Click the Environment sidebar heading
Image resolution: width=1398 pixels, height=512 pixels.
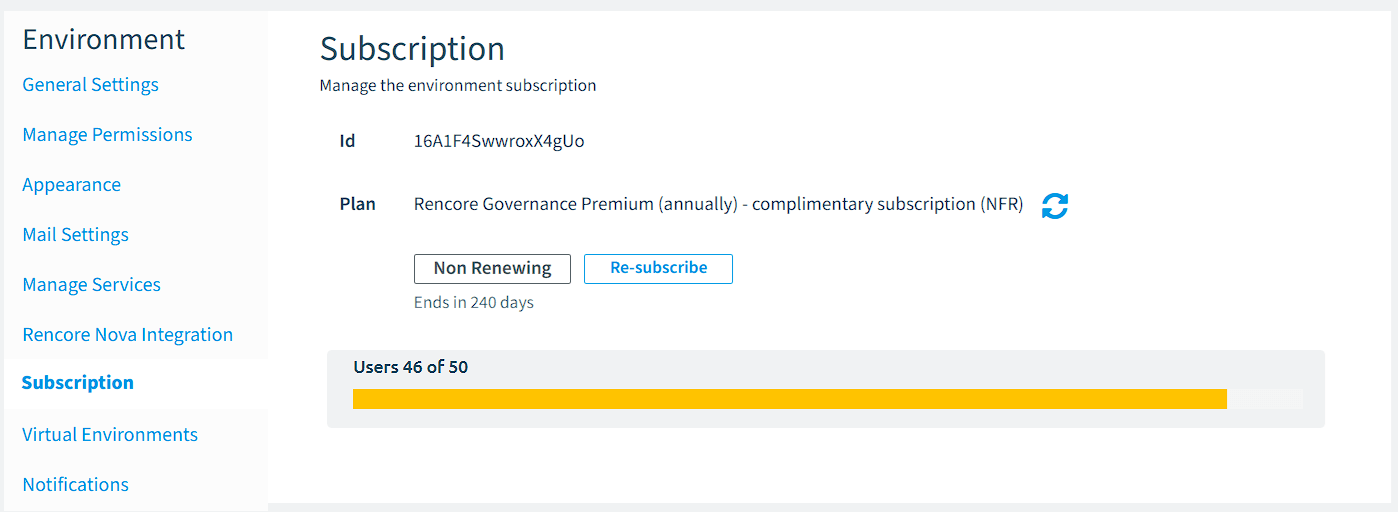pyautogui.click(x=104, y=39)
